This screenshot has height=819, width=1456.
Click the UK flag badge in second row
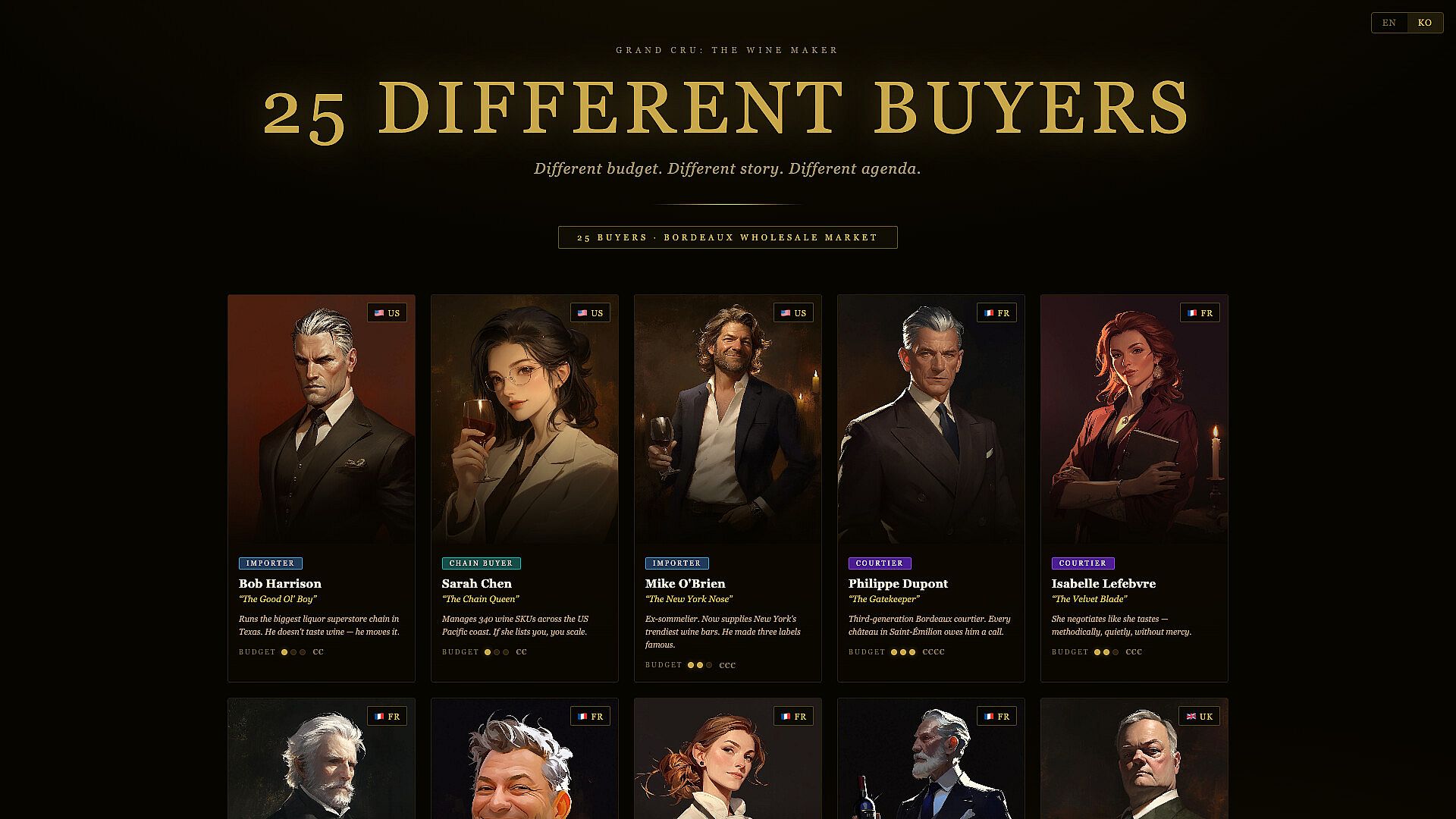(x=1200, y=717)
